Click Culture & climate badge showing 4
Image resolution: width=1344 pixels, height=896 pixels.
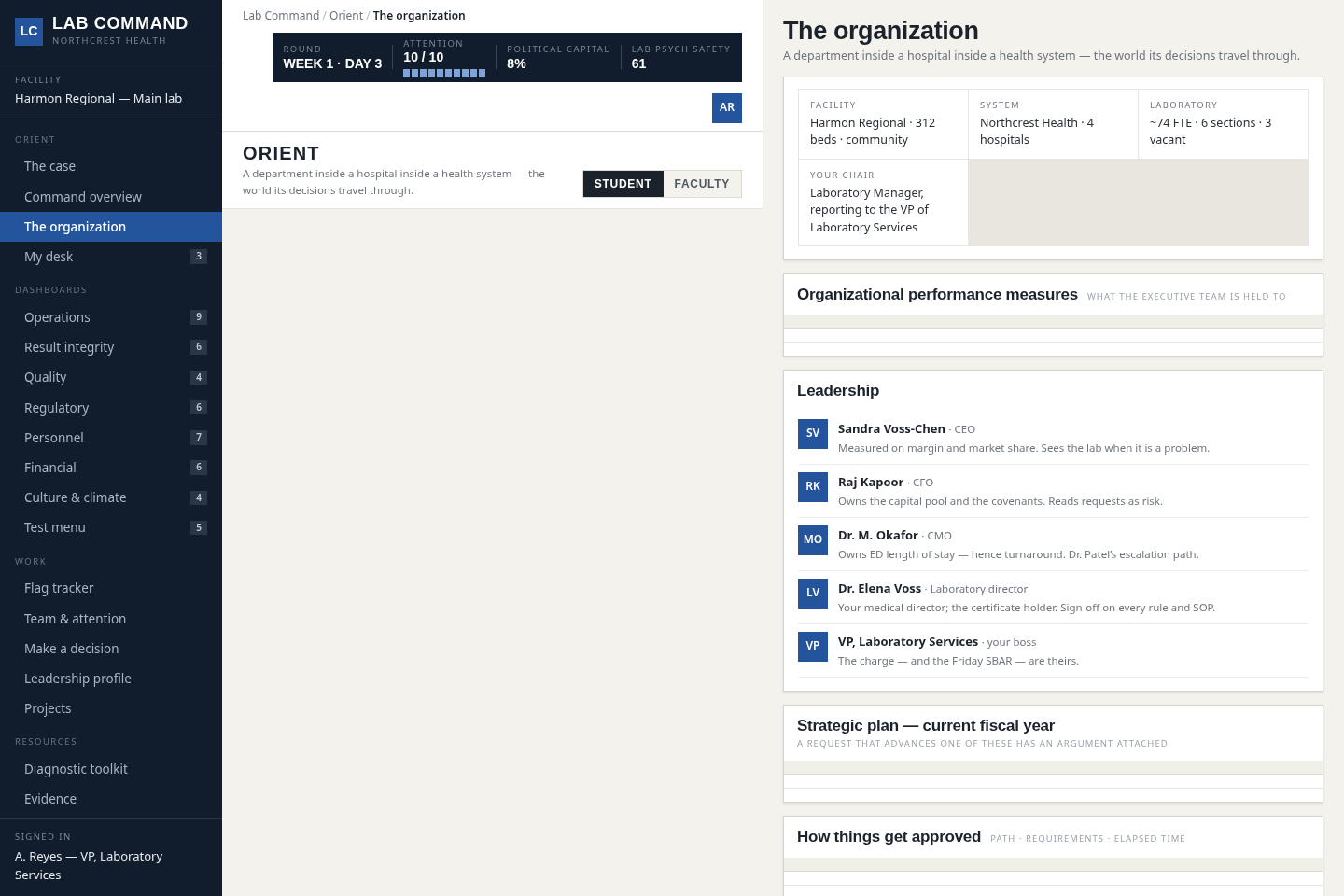(x=199, y=497)
